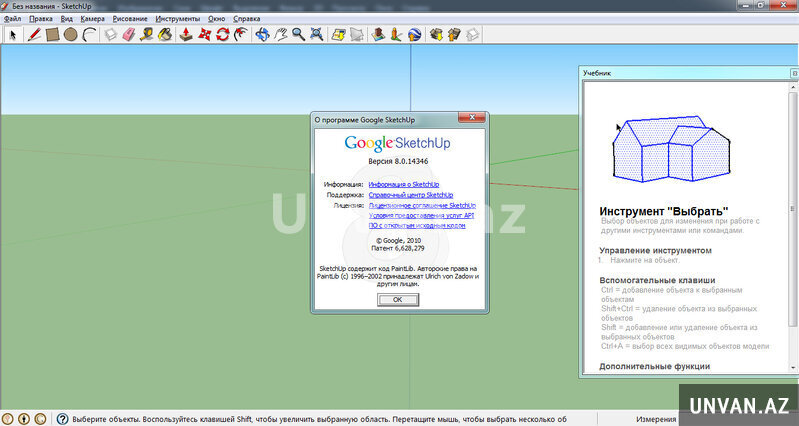Select the arrow Select tool
This screenshot has width=799, height=426.
pyautogui.click(x=13, y=34)
